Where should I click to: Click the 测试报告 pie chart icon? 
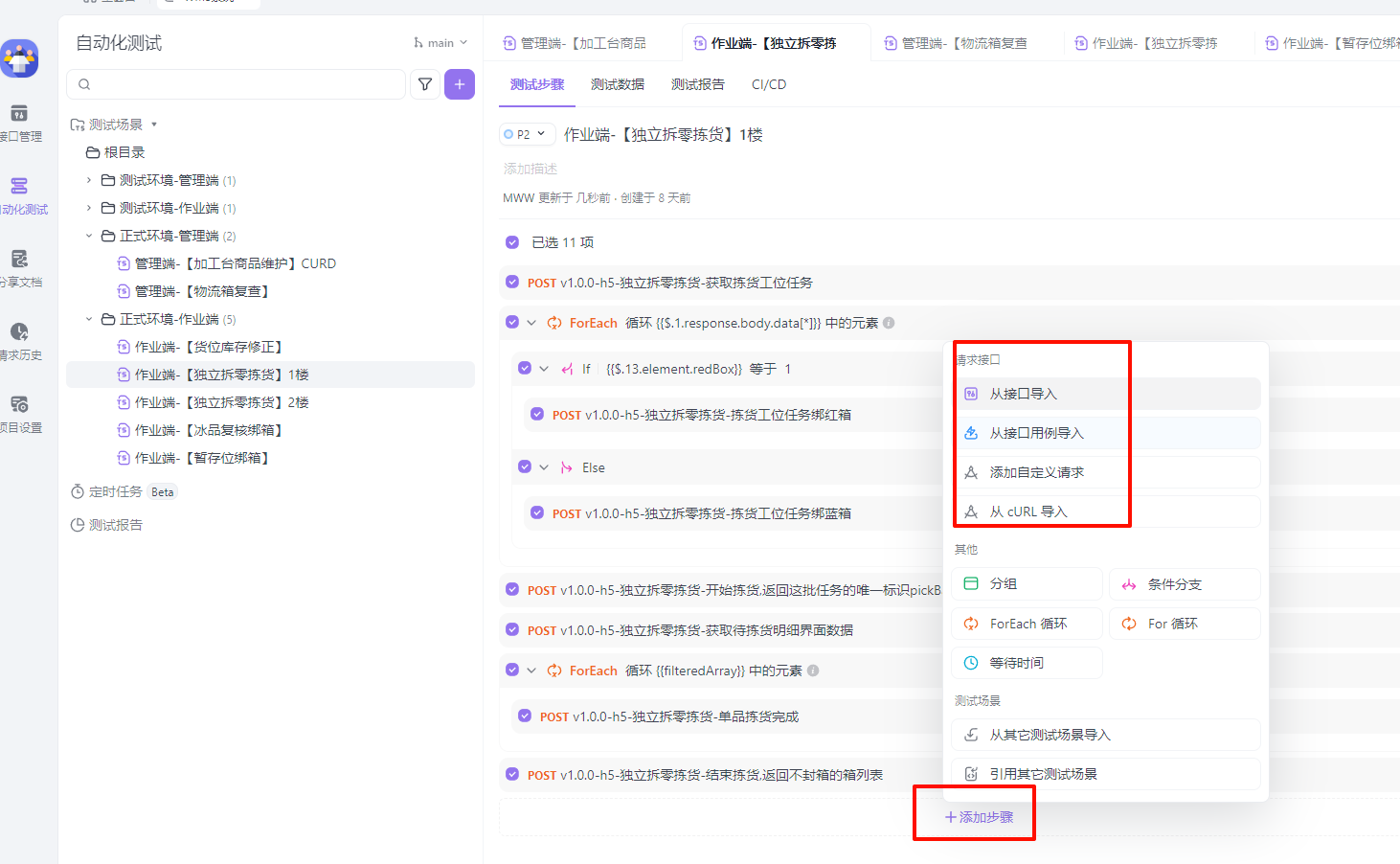point(78,525)
